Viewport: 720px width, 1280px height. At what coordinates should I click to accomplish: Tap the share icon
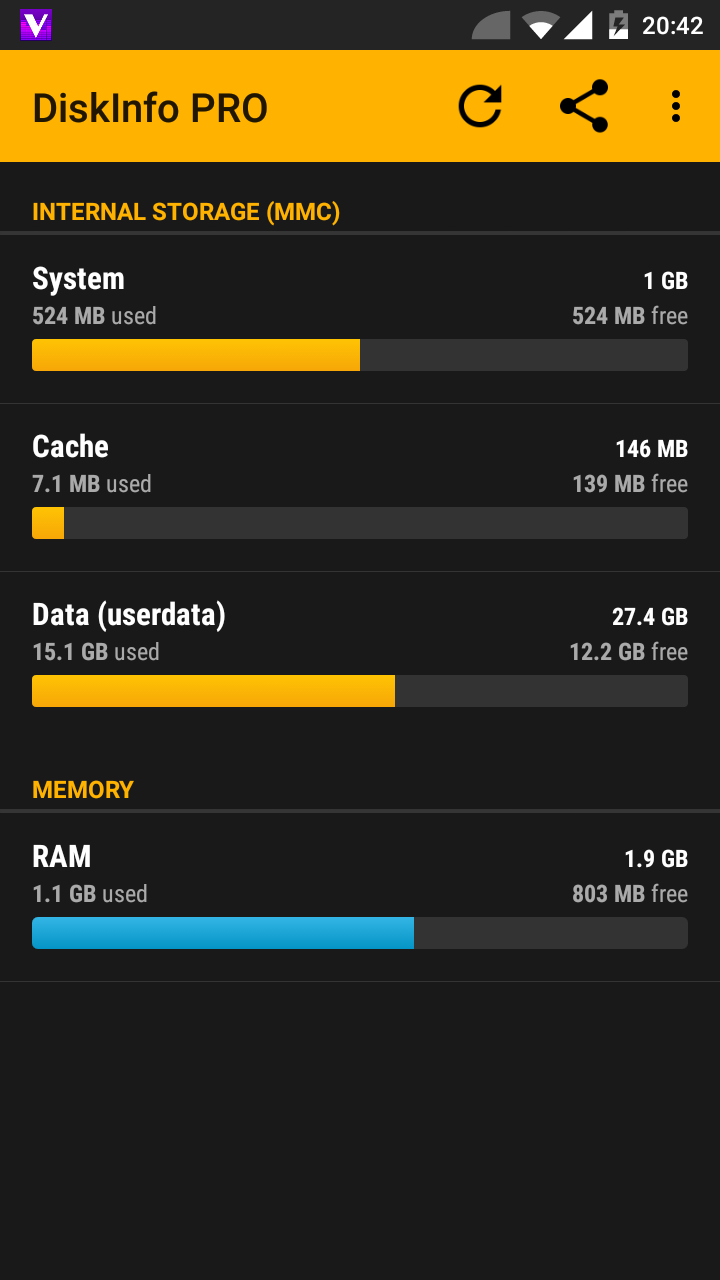pos(584,106)
